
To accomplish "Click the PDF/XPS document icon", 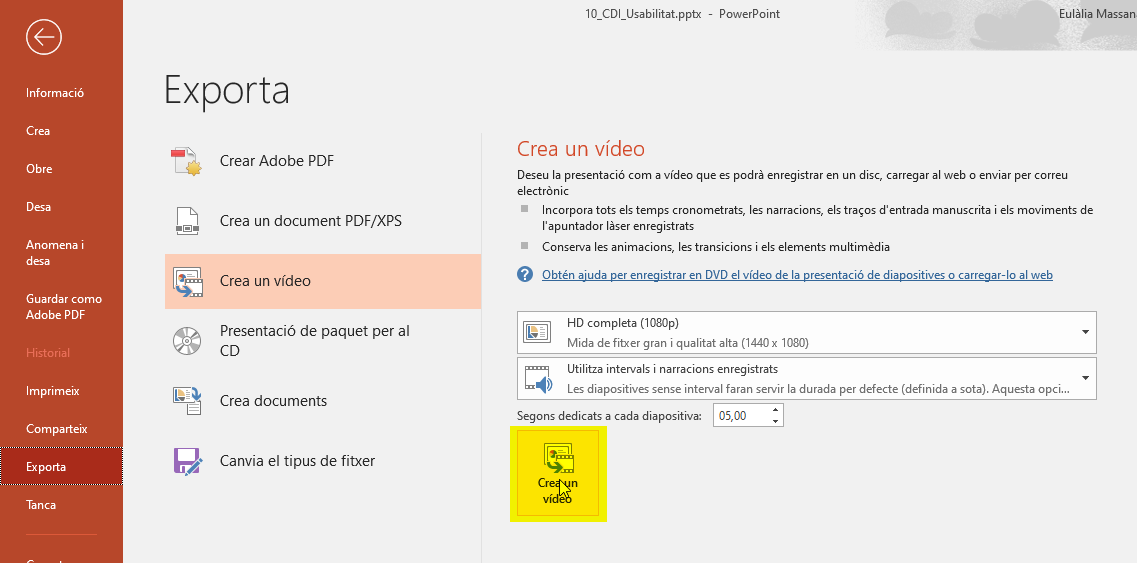I will tap(187, 221).
